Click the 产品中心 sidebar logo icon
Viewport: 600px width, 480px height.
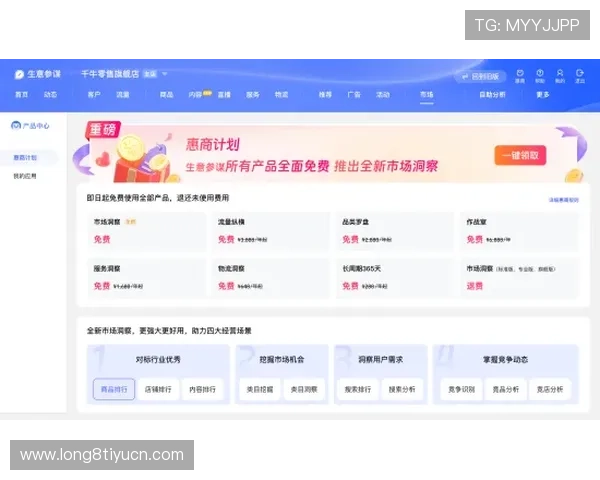tap(16, 125)
